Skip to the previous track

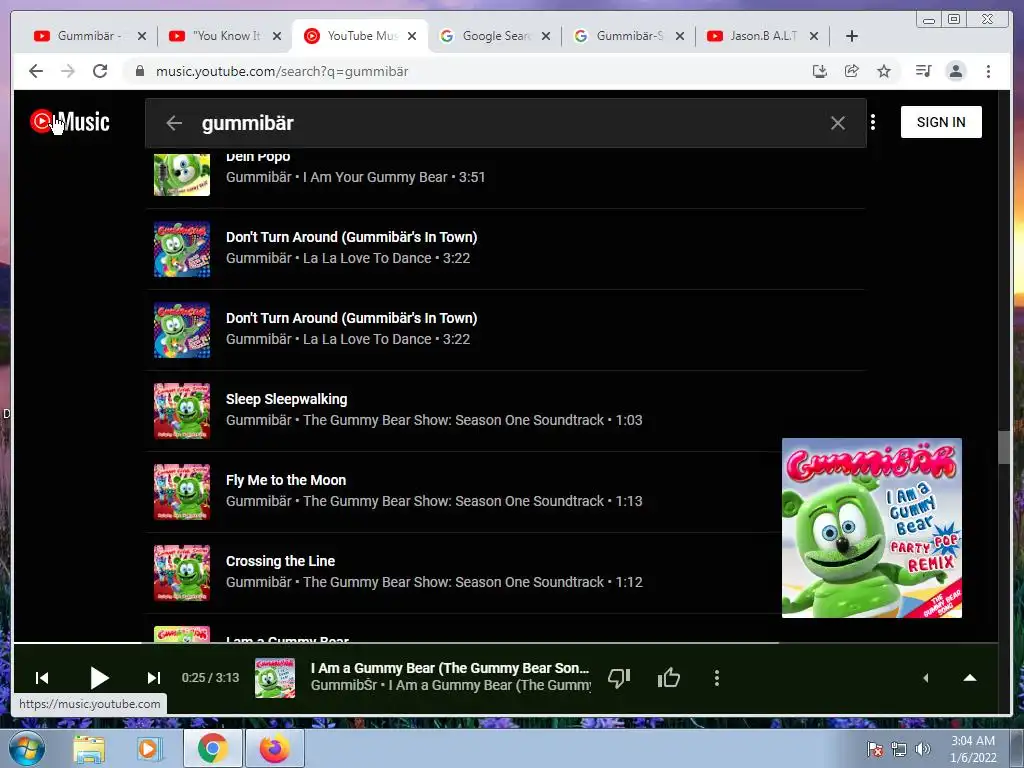point(42,678)
